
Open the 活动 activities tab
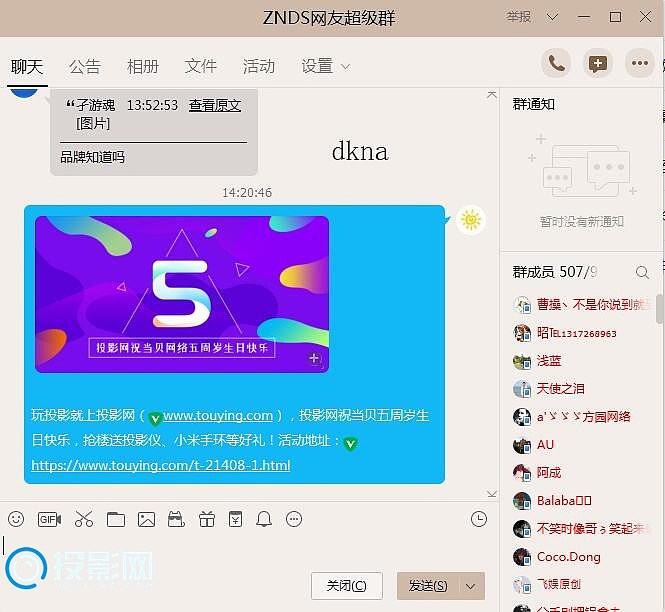click(x=259, y=67)
